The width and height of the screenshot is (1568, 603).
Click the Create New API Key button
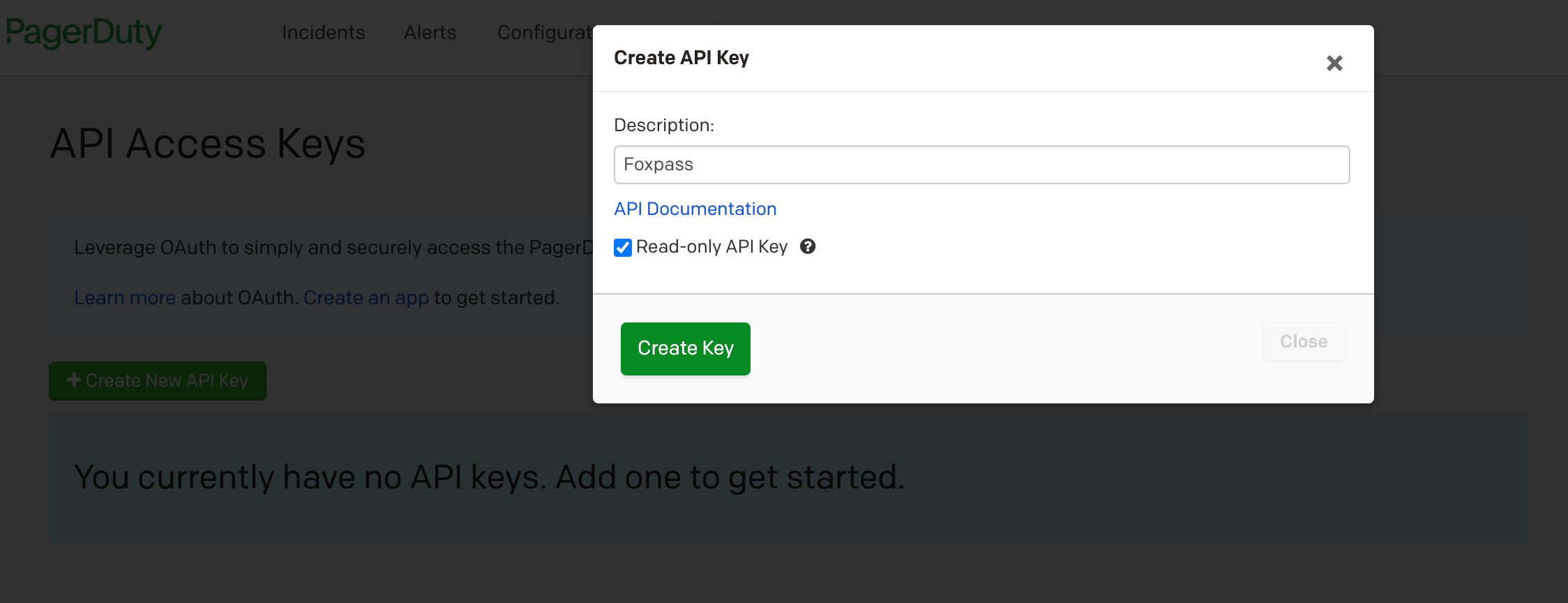158,380
